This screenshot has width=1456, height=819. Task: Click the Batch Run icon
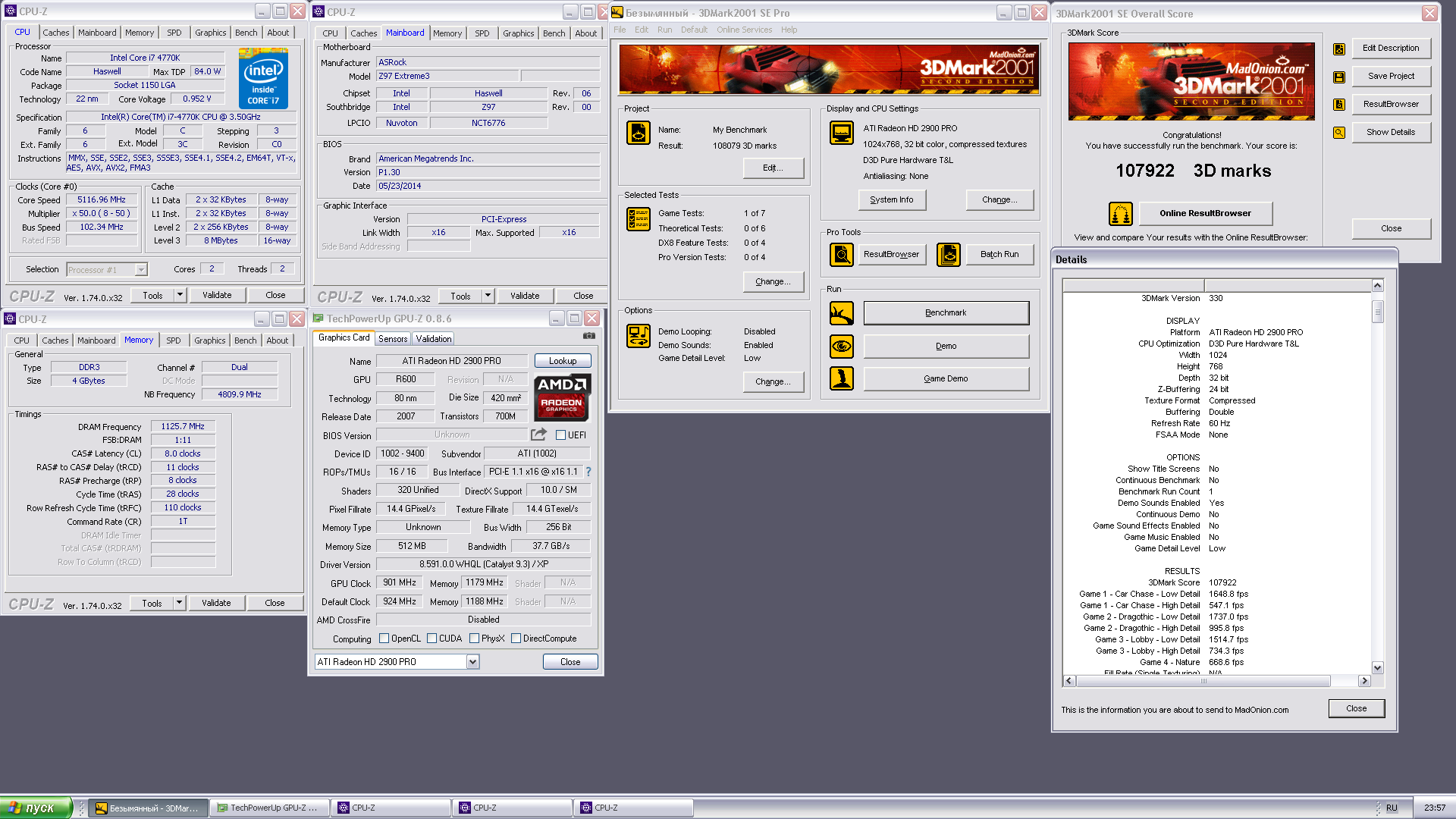pos(948,255)
